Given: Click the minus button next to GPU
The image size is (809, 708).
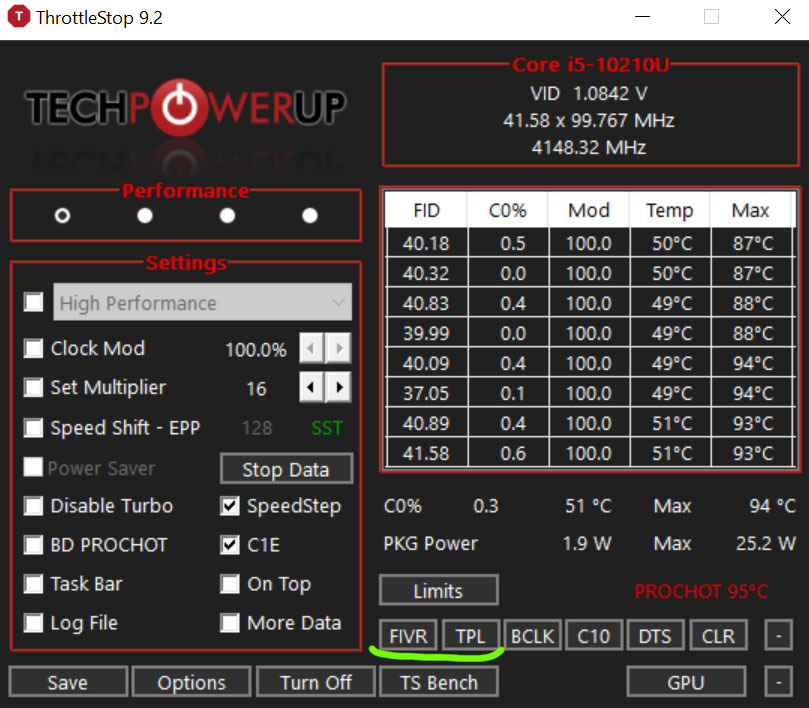Looking at the screenshot, I should pyautogui.click(x=779, y=682).
